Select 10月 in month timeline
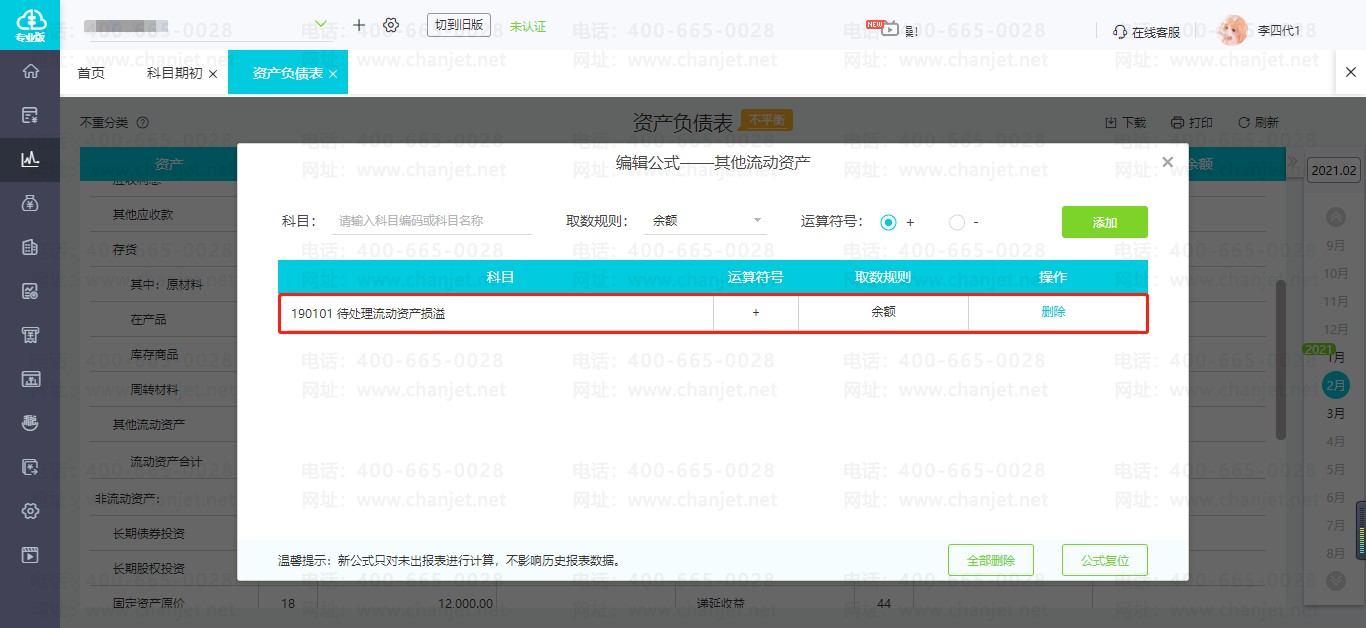The height and width of the screenshot is (628, 1366). pos(1335,273)
